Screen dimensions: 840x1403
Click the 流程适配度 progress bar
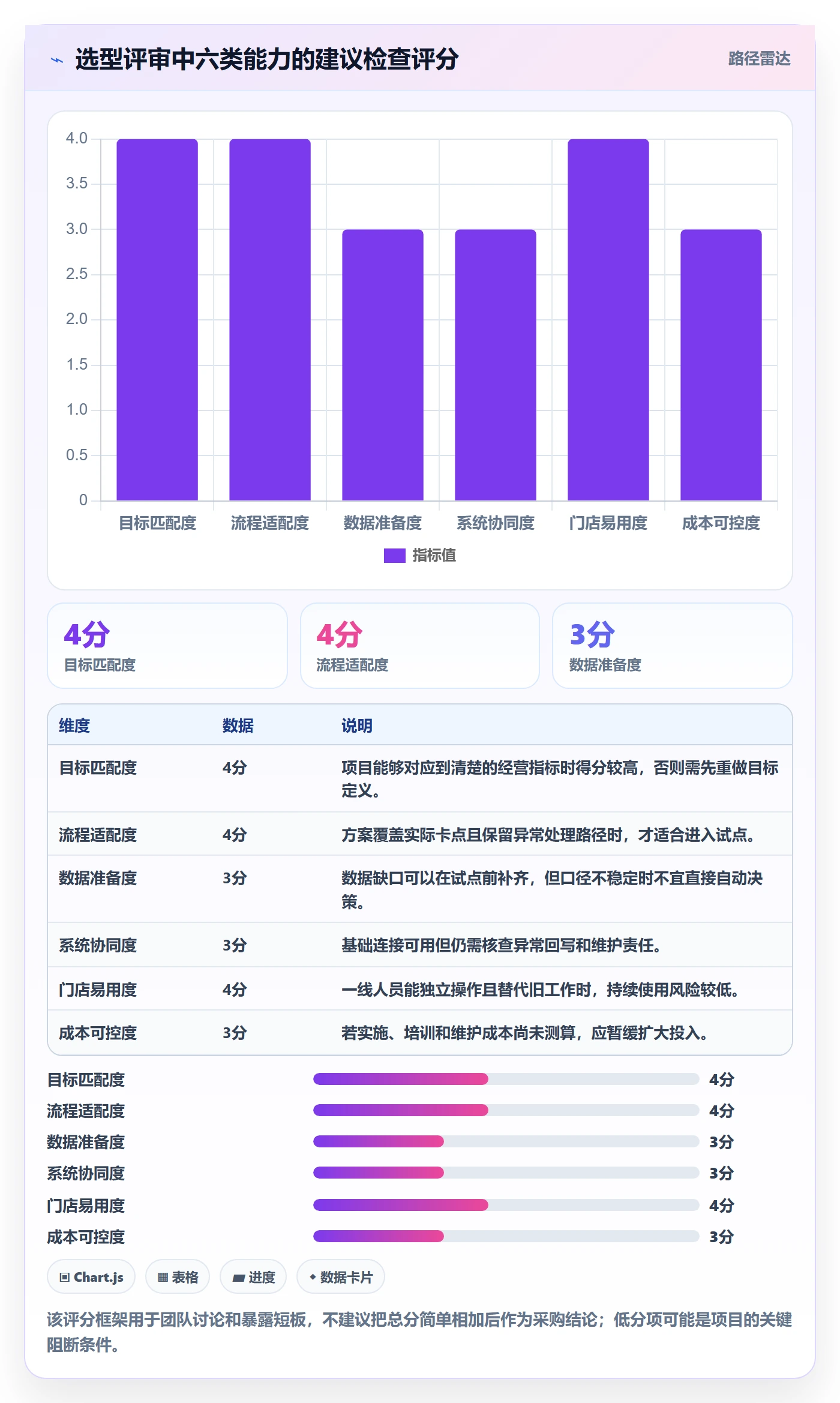point(506,1110)
